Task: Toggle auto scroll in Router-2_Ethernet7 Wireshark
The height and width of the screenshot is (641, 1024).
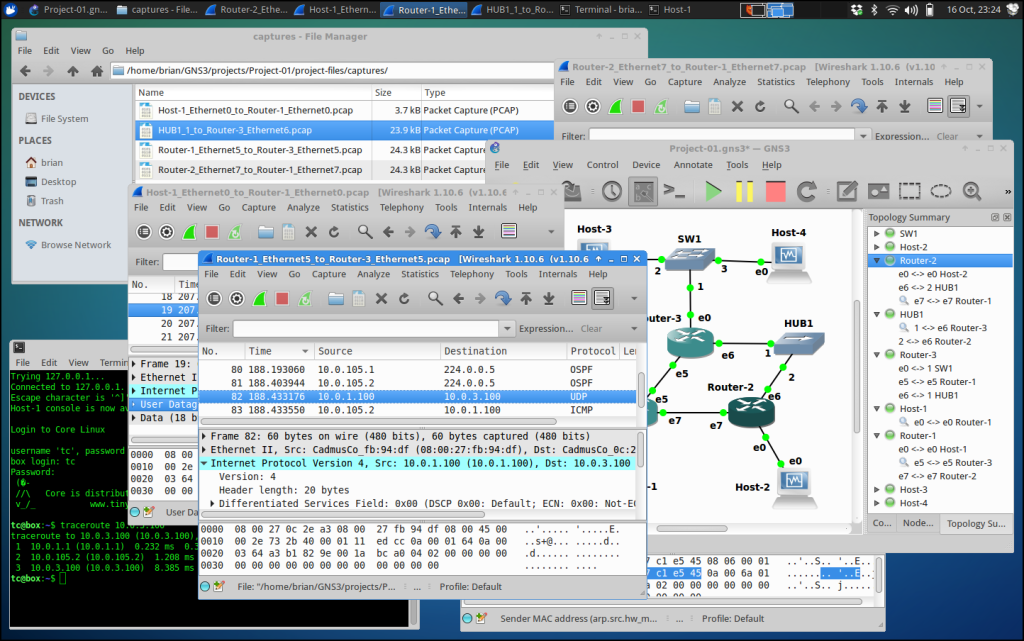Action: 958,106
